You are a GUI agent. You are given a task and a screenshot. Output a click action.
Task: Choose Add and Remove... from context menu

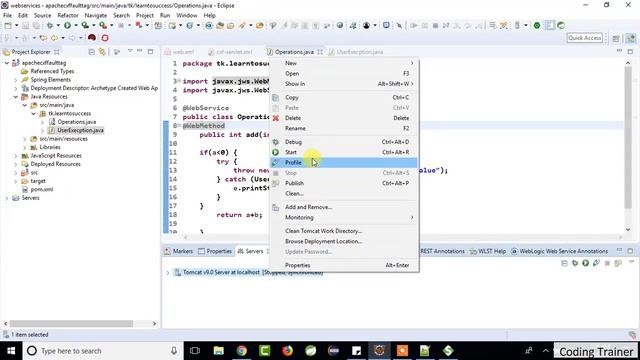pyautogui.click(x=344, y=207)
